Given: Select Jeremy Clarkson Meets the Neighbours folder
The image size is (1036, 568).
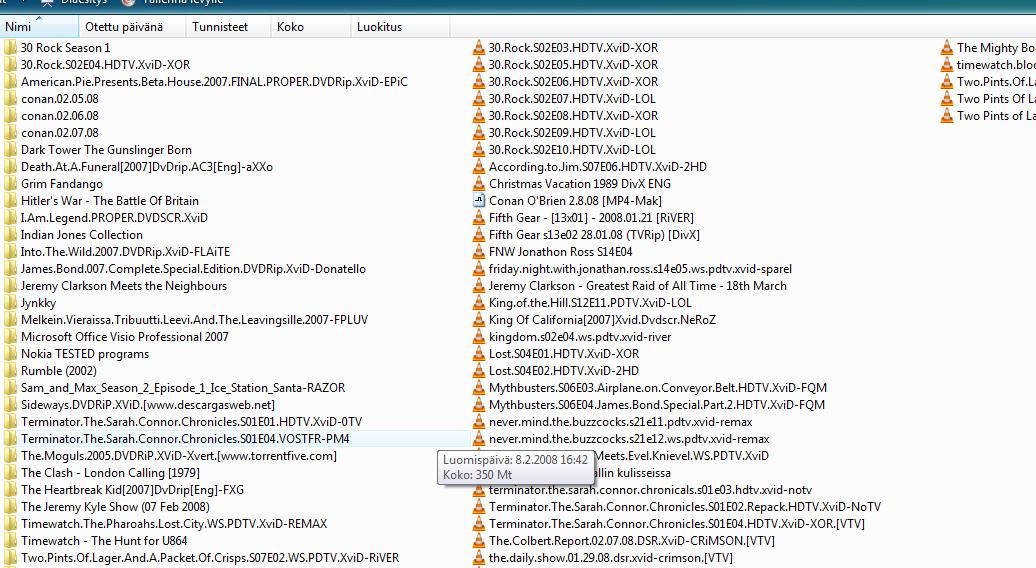Looking at the screenshot, I should point(124,285).
